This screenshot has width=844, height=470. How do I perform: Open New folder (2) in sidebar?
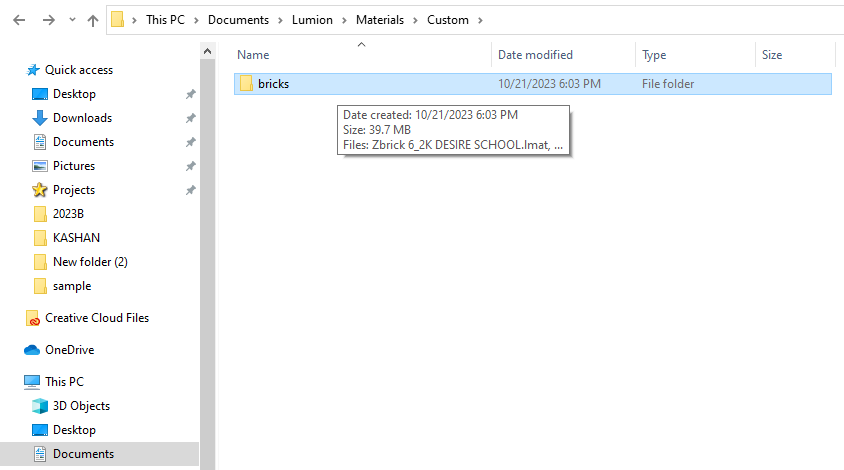click(90, 262)
